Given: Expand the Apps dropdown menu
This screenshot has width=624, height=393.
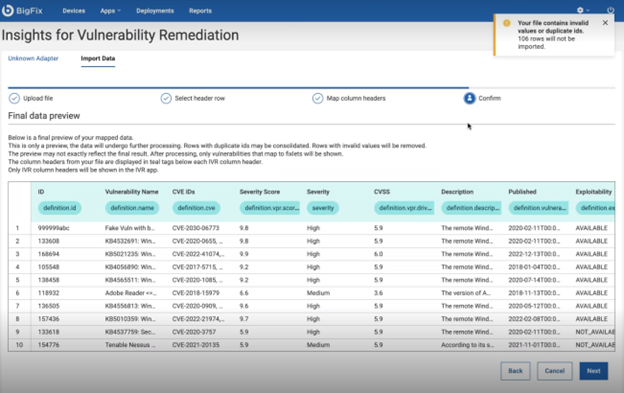Looking at the screenshot, I should (110, 11).
